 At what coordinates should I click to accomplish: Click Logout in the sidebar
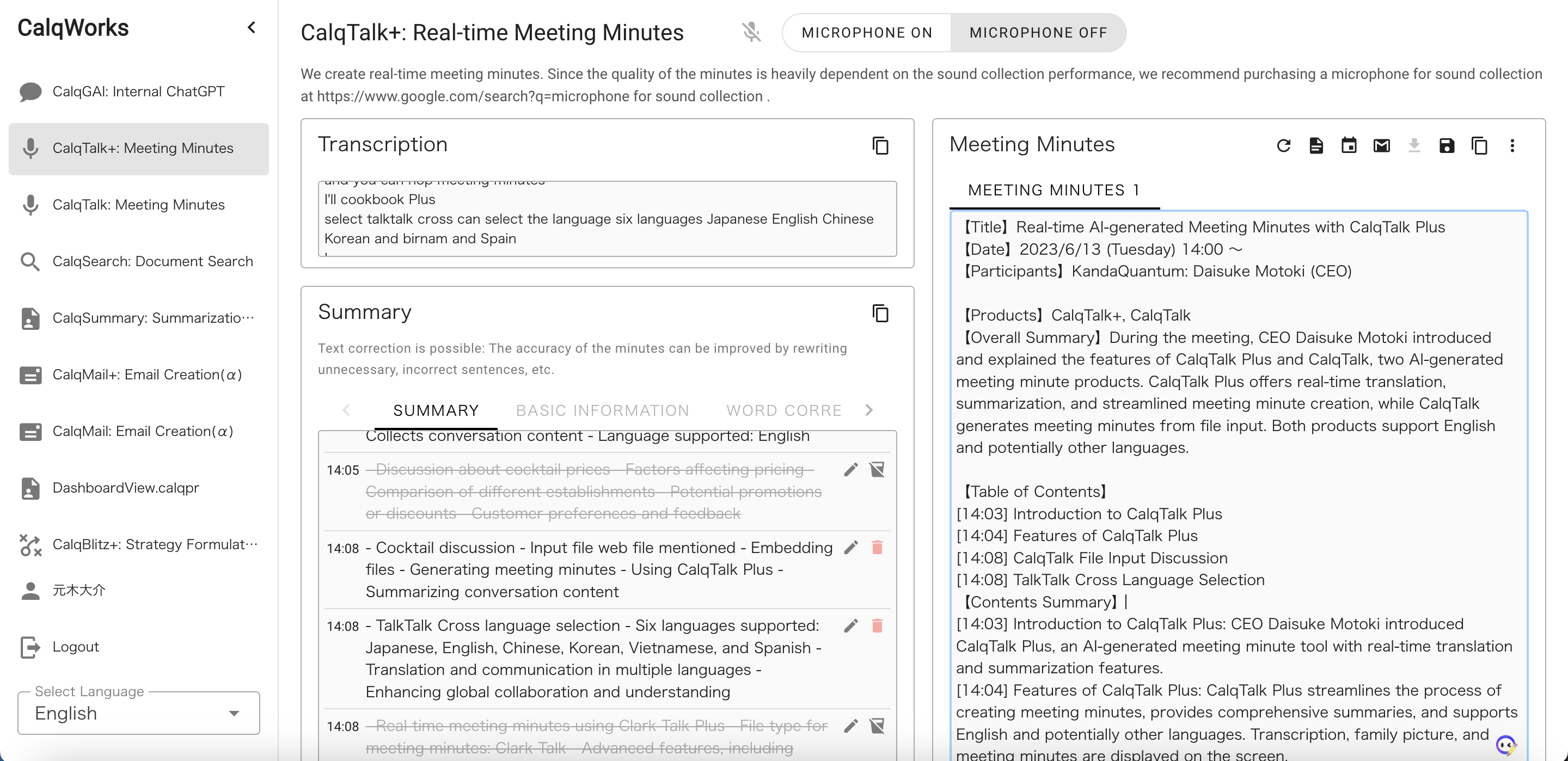point(76,647)
